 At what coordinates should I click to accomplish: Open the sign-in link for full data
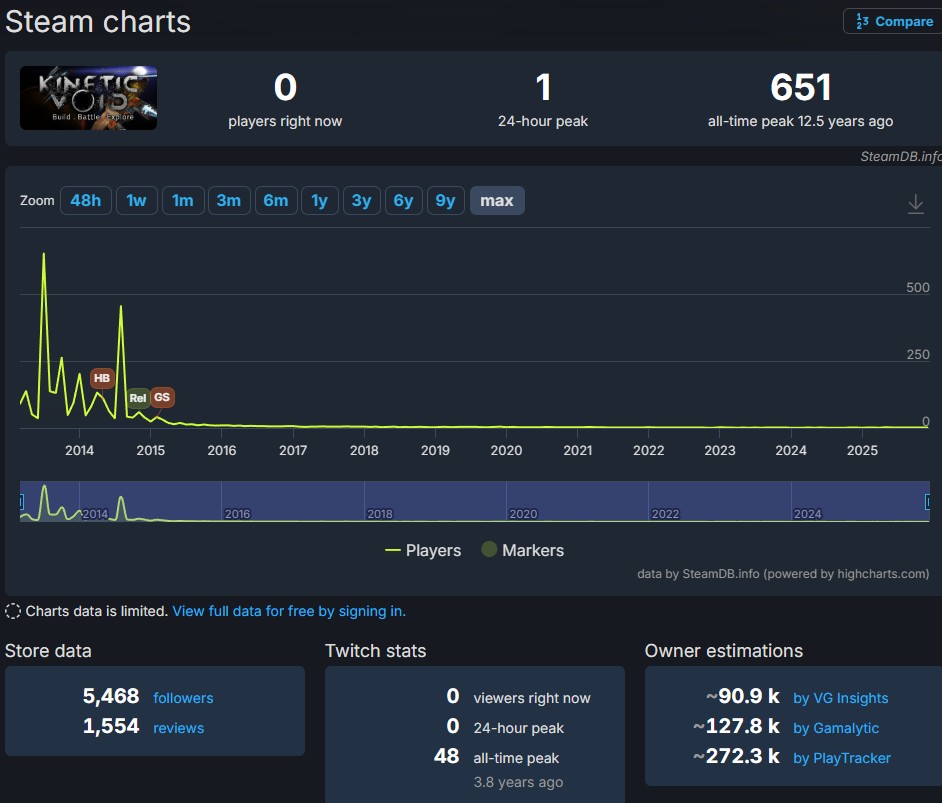click(289, 611)
